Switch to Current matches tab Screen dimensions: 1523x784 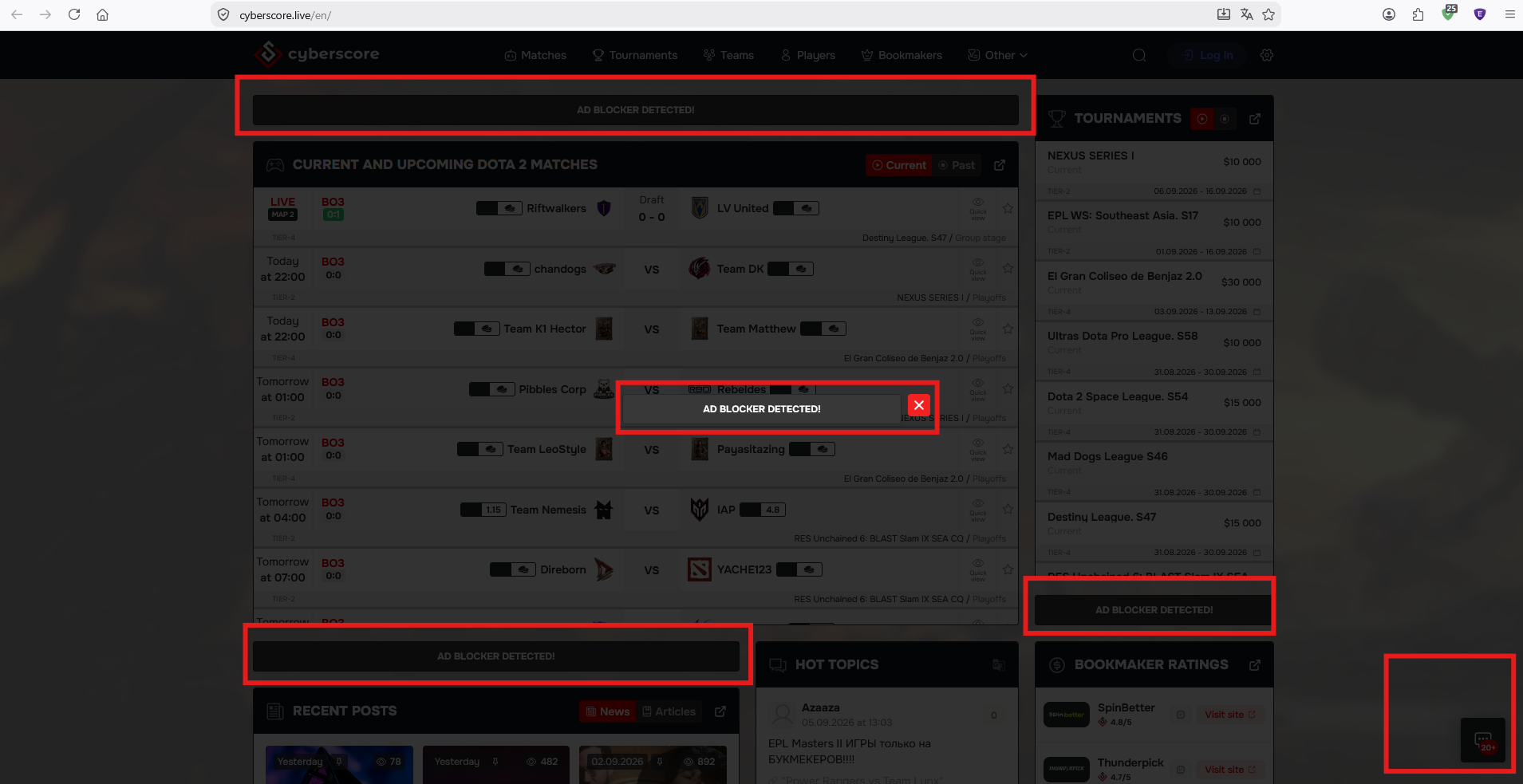(x=899, y=165)
